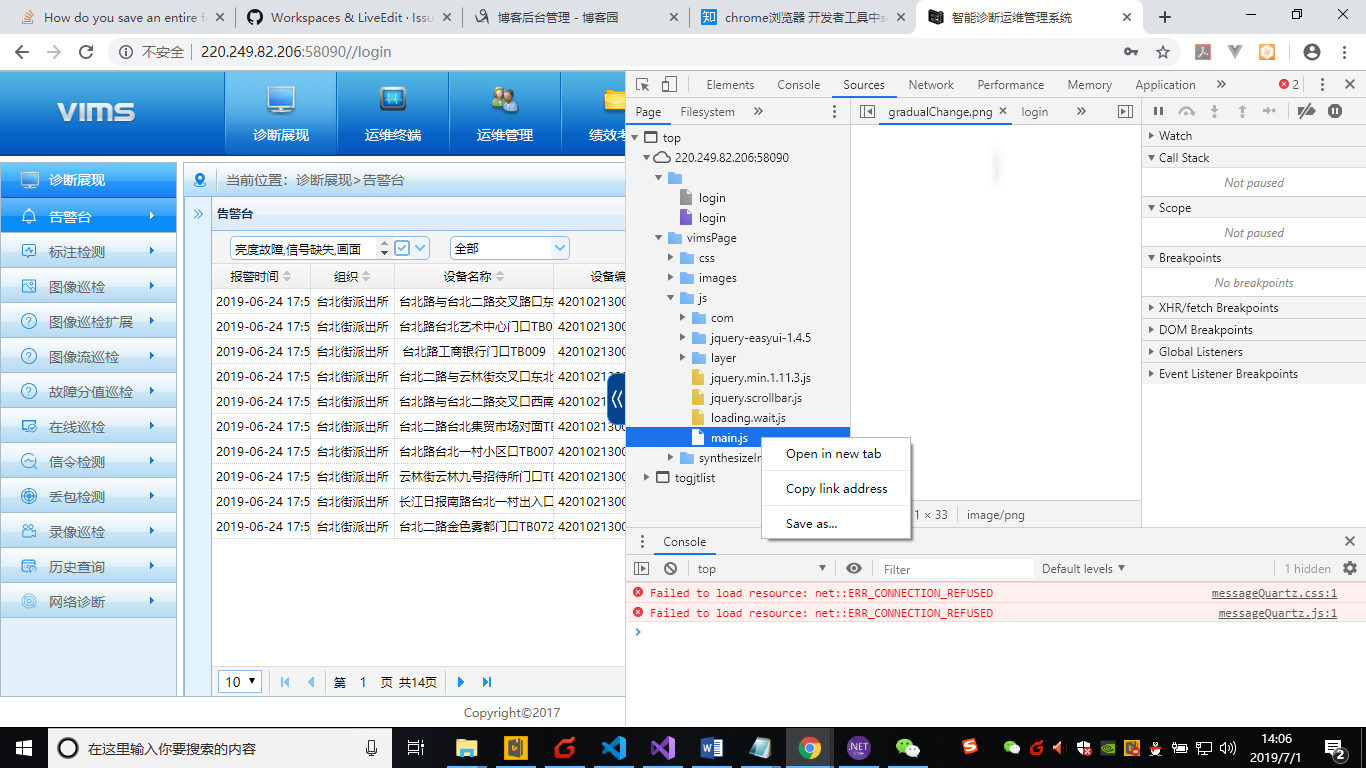Screen dimensions: 1366x768
Task: Select Save as... from the context menu
Action: tap(811, 523)
